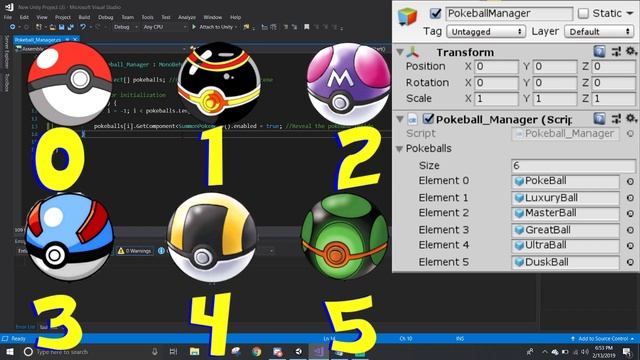Open the Static flags dropdown arrow
The width and height of the screenshot is (640, 360).
[x=630, y=13]
